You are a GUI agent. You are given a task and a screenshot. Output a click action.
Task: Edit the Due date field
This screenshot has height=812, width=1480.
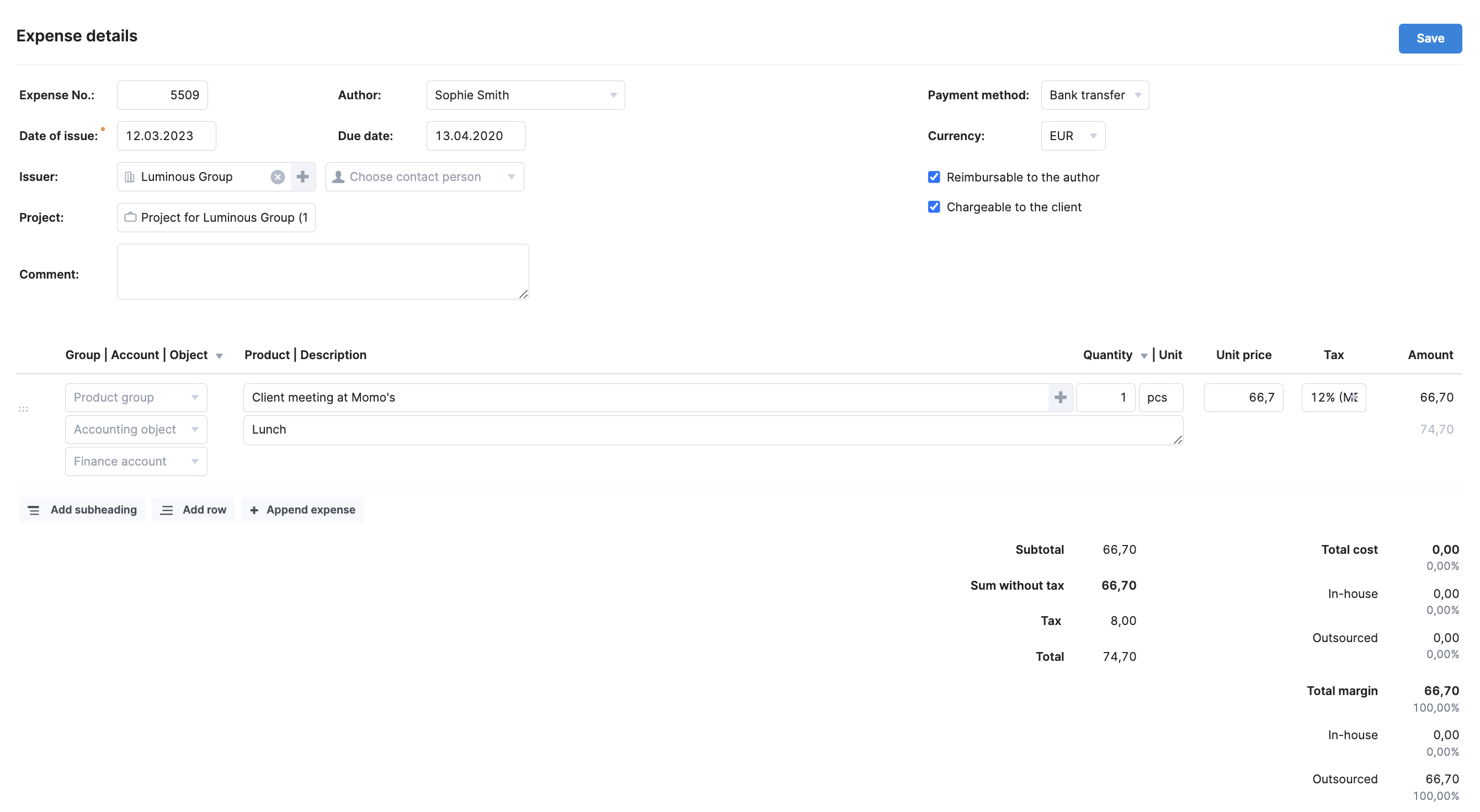tap(476, 136)
